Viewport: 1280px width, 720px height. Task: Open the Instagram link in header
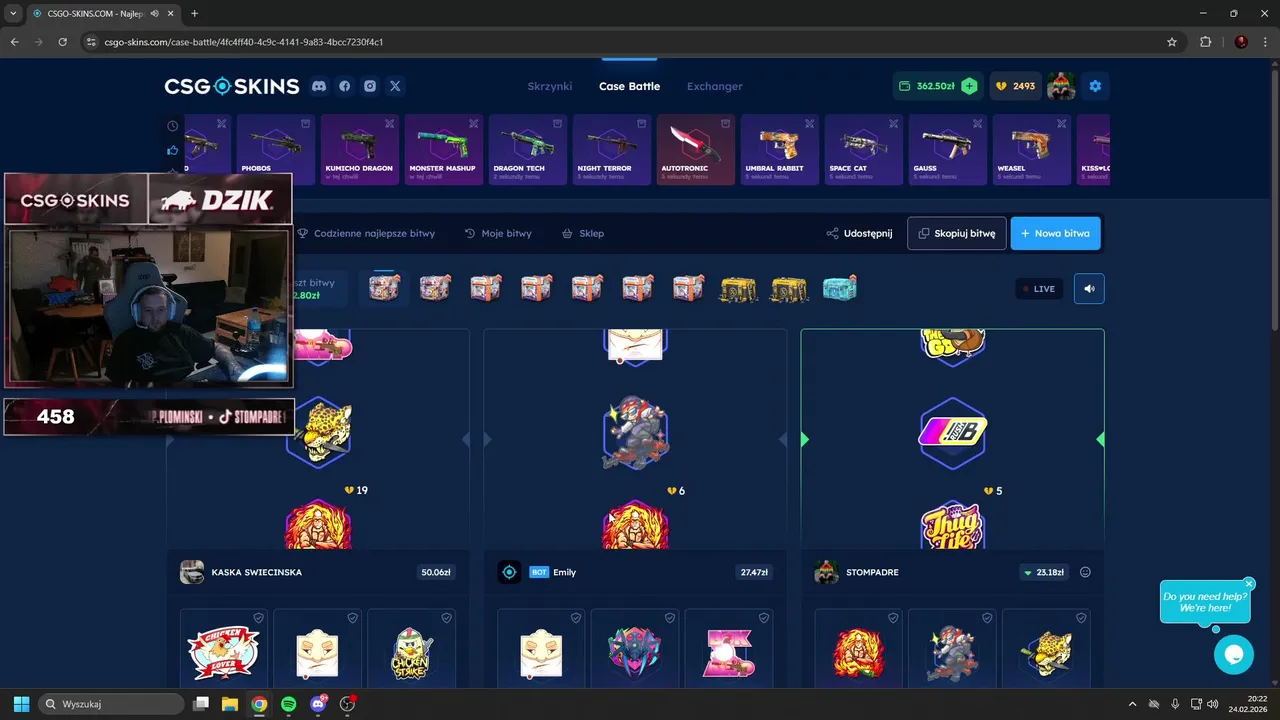[x=370, y=86]
